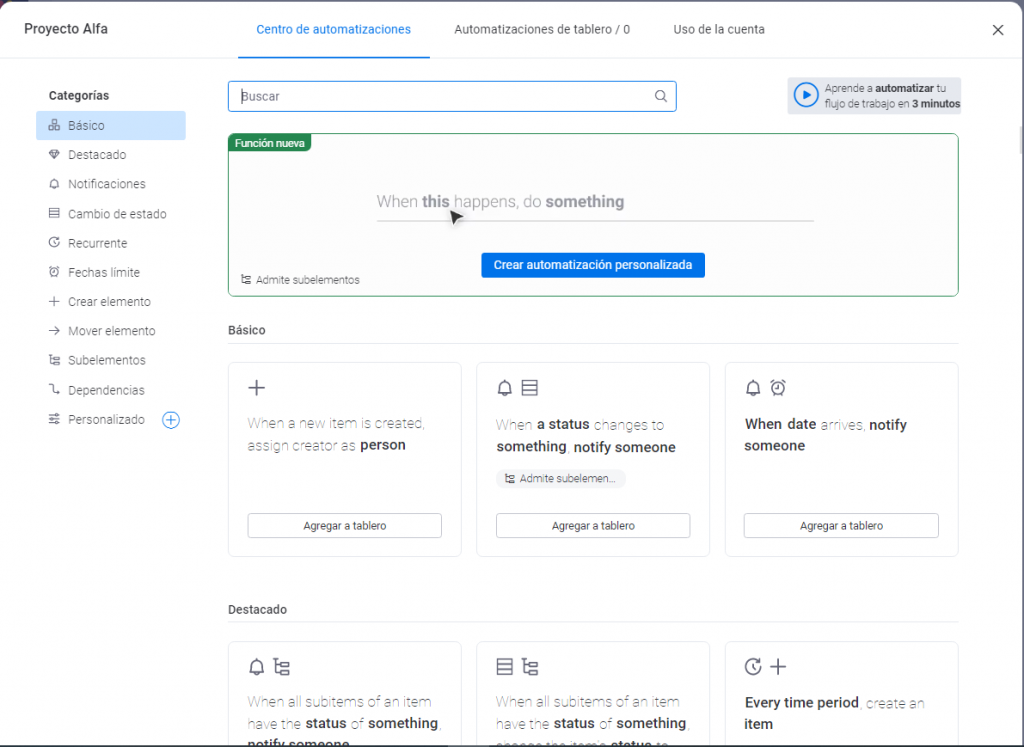The height and width of the screenshot is (747, 1024).
Task: Add the assign creator automation to board
Action: pyautogui.click(x=344, y=526)
